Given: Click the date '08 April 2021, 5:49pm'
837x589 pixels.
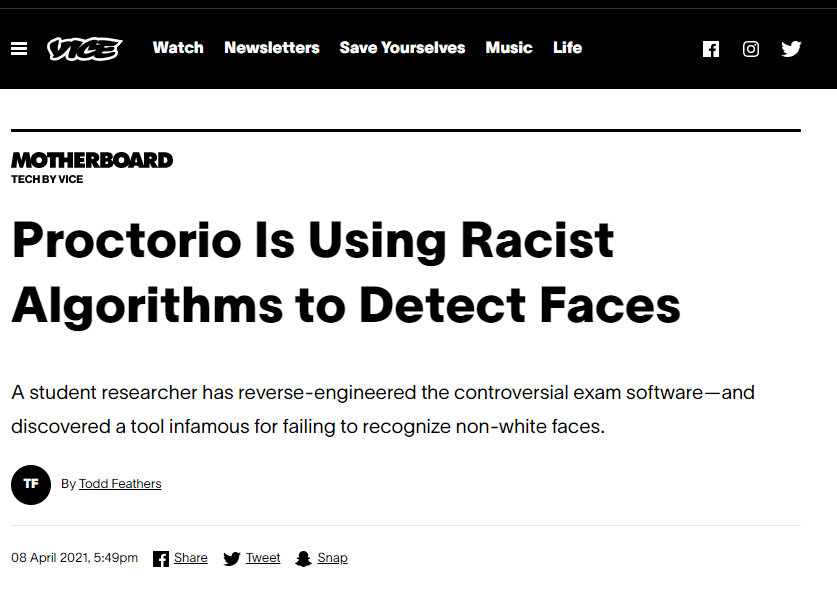Looking at the screenshot, I should [74, 557].
